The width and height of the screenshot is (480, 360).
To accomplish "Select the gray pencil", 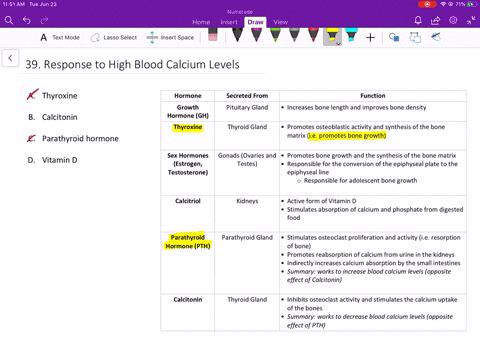I will 294,35.
